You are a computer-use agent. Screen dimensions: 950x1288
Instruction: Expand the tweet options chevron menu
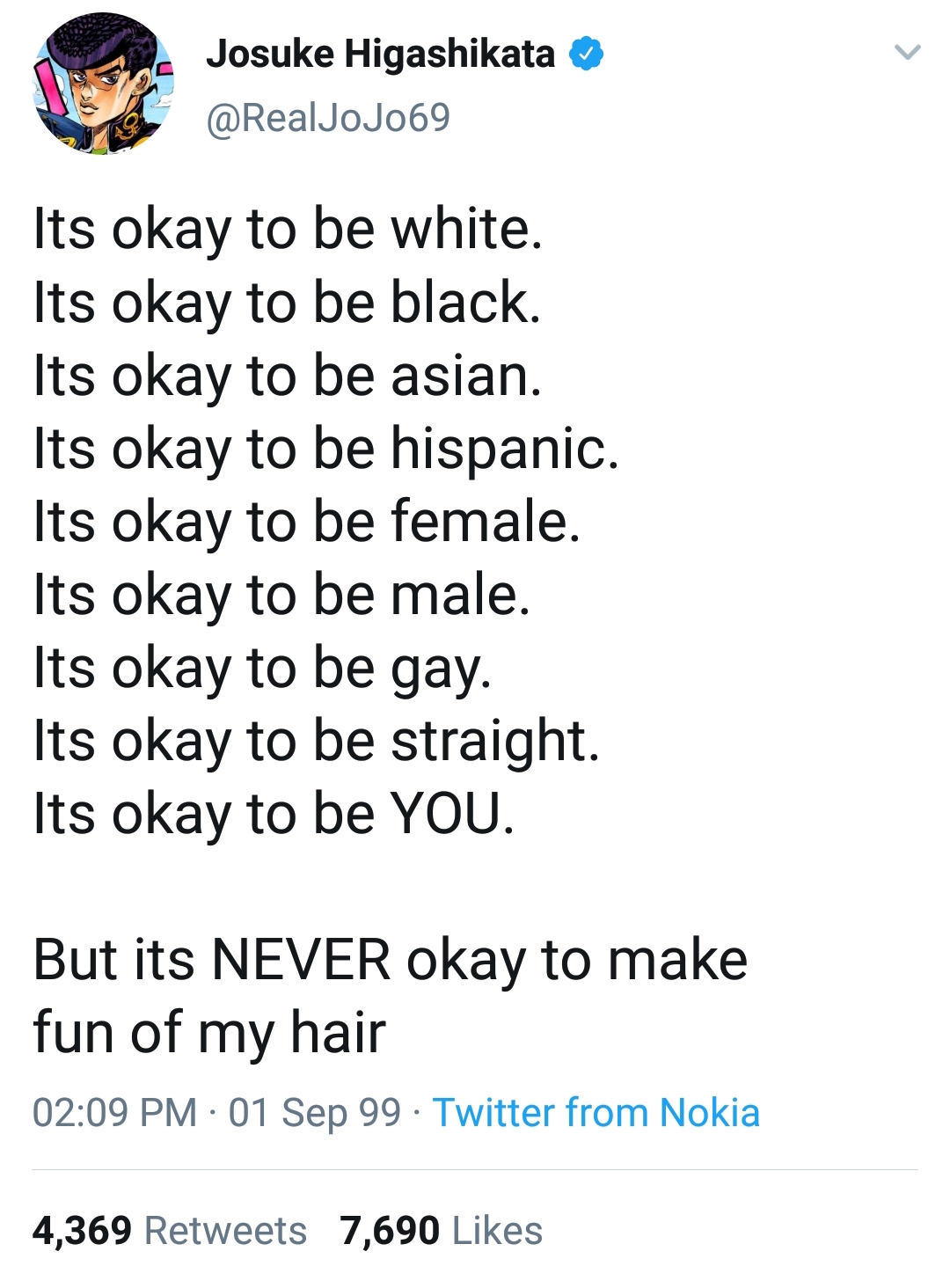point(907,53)
